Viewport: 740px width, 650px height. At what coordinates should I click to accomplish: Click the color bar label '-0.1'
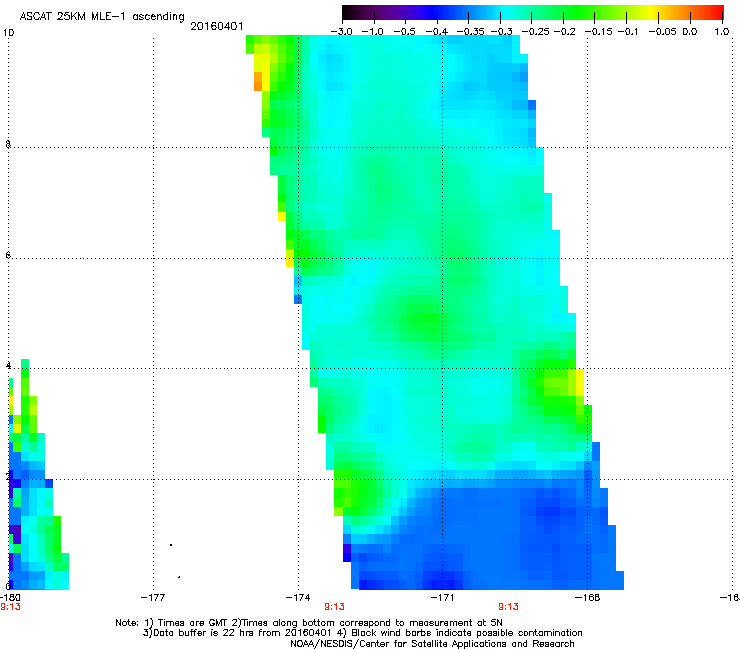[628, 32]
